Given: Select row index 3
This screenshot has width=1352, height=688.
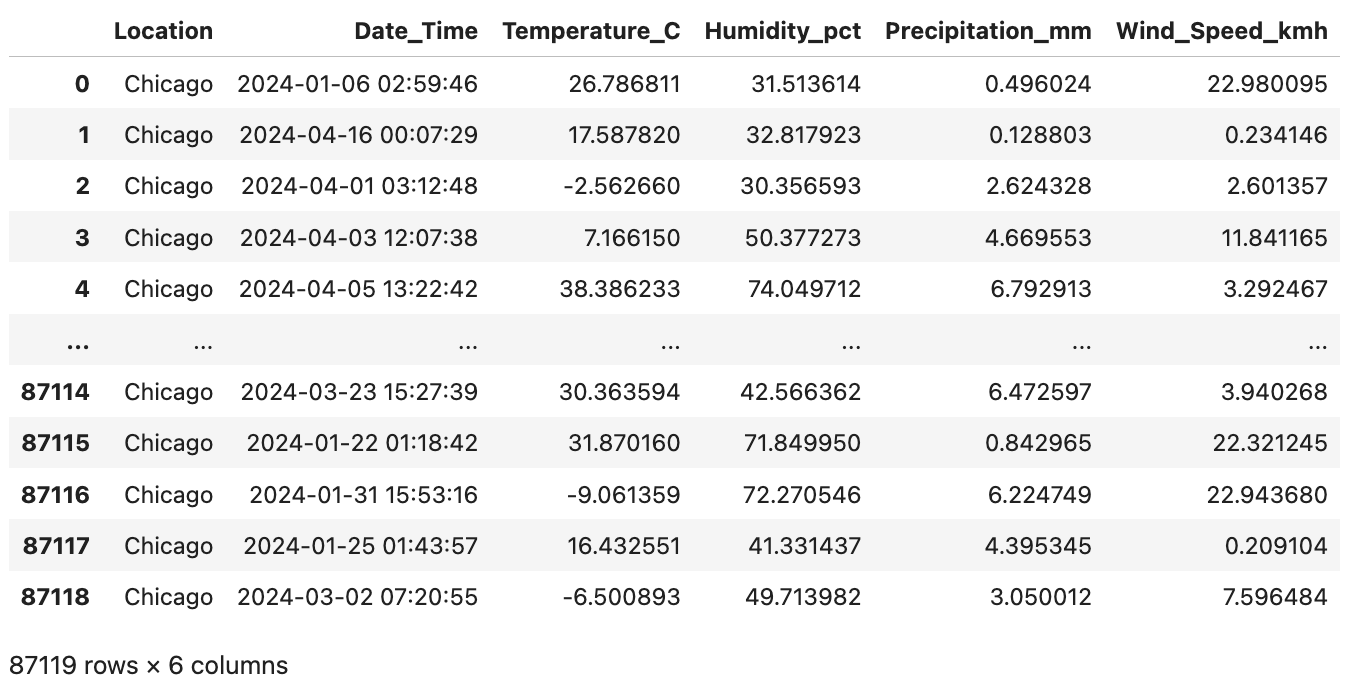Looking at the screenshot, I should [82, 238].
